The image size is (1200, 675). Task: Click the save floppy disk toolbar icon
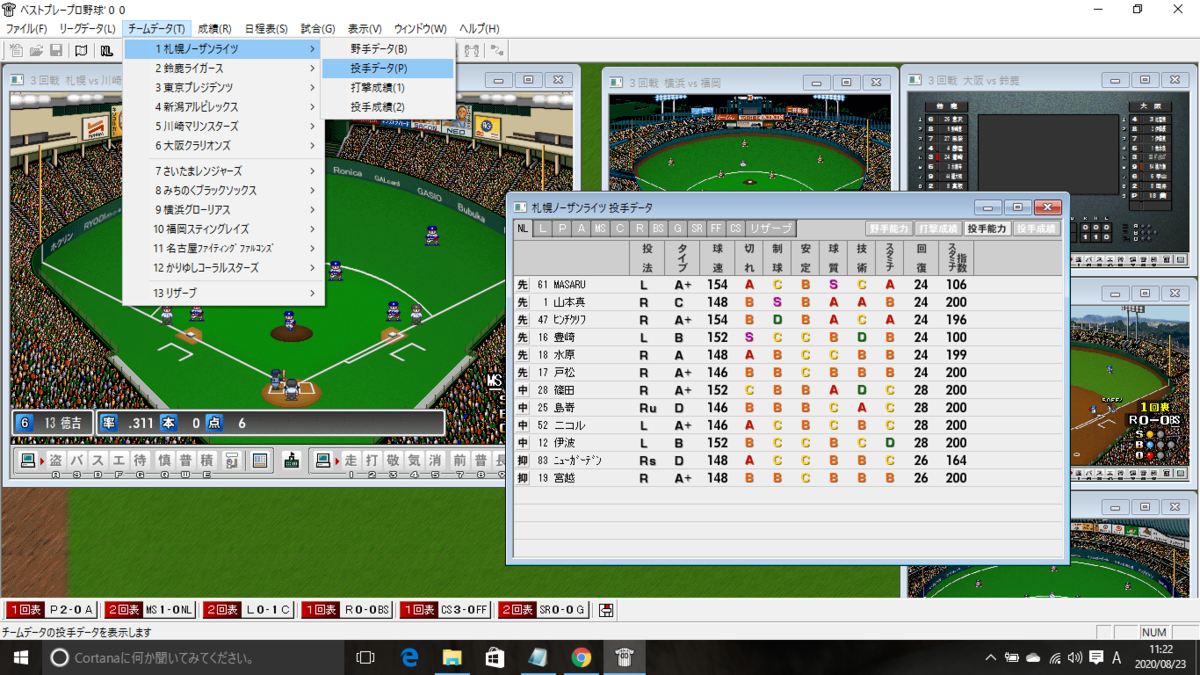click(56, 50)
